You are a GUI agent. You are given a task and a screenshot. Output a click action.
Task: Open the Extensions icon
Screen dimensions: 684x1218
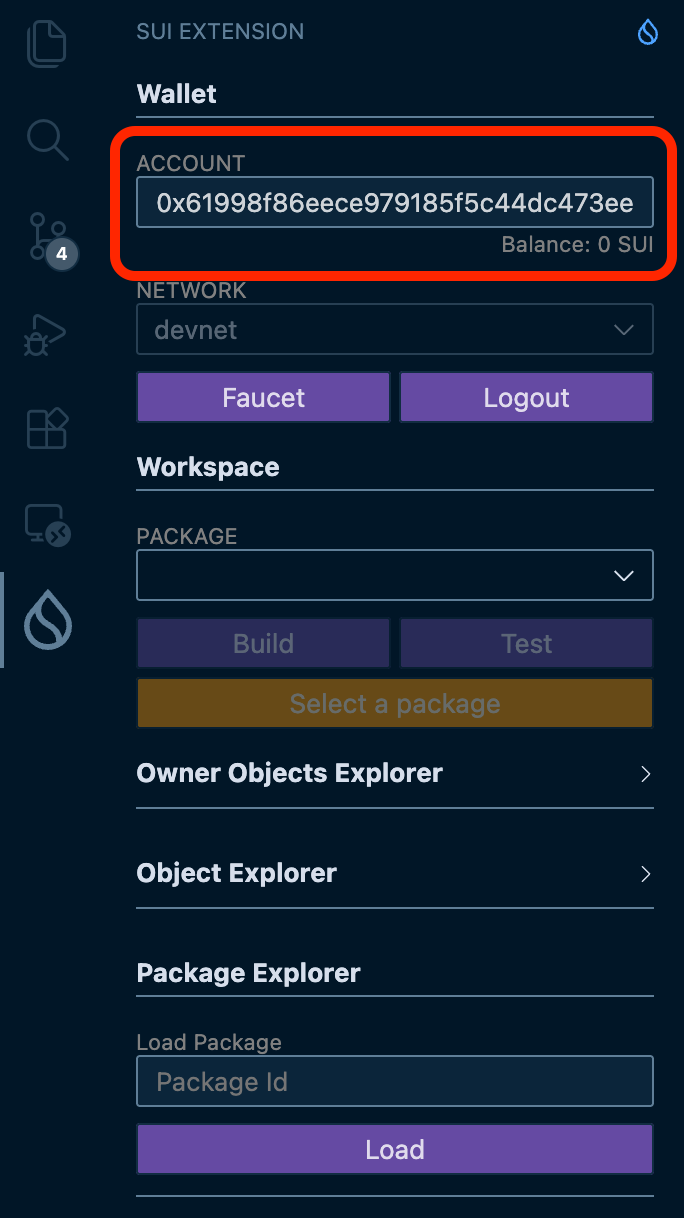point(47,427)
